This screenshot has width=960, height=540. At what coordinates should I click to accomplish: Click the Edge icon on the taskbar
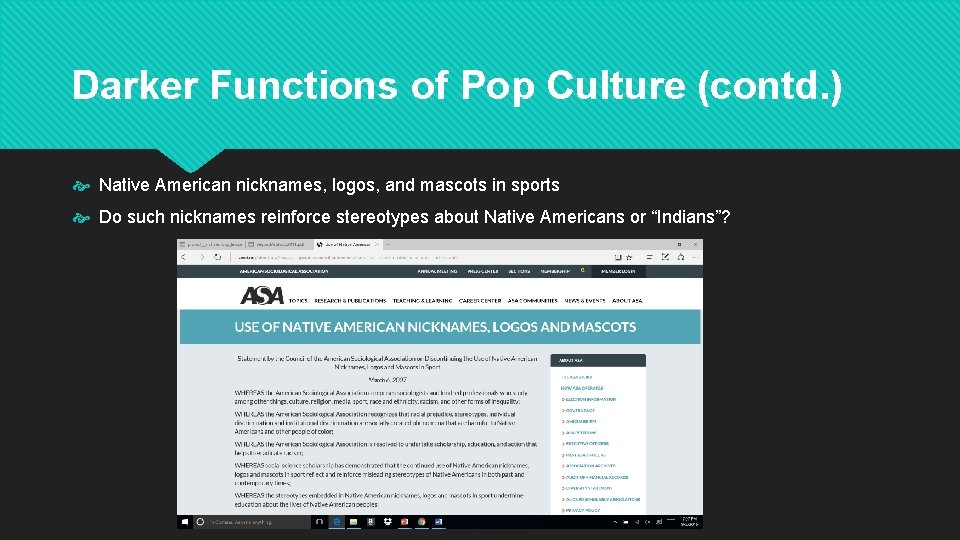(336, 522)
